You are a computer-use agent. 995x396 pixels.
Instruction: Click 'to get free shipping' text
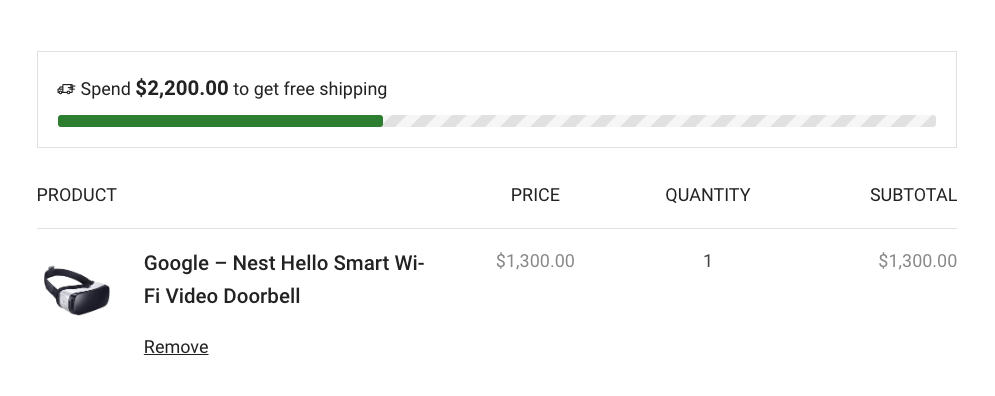310,89
